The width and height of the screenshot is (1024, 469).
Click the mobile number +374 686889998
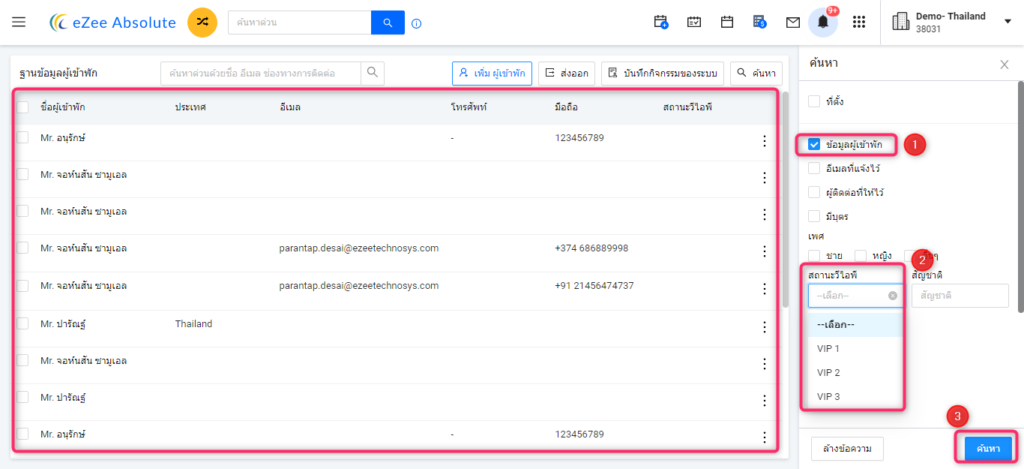592,248
